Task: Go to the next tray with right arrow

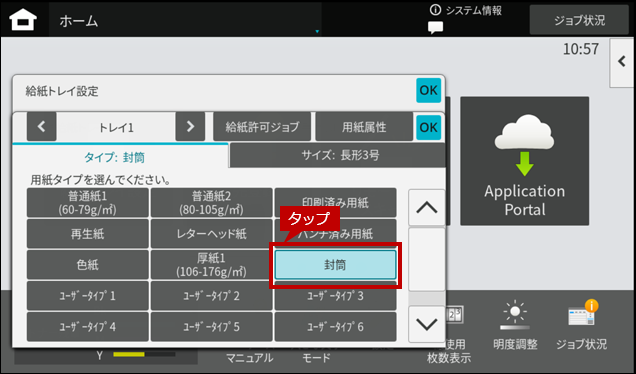Action: pos(190,127)
